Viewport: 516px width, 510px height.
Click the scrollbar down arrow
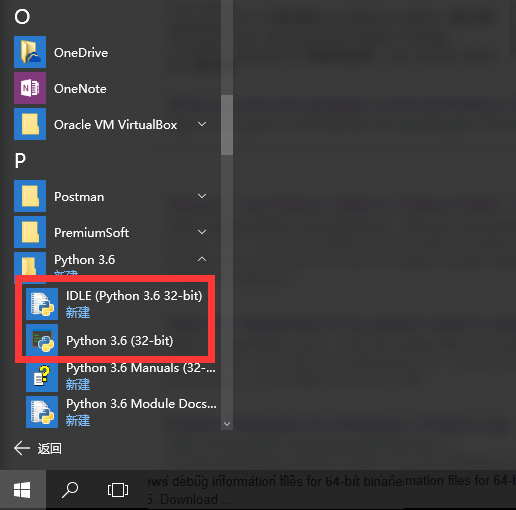pos(227,424)
